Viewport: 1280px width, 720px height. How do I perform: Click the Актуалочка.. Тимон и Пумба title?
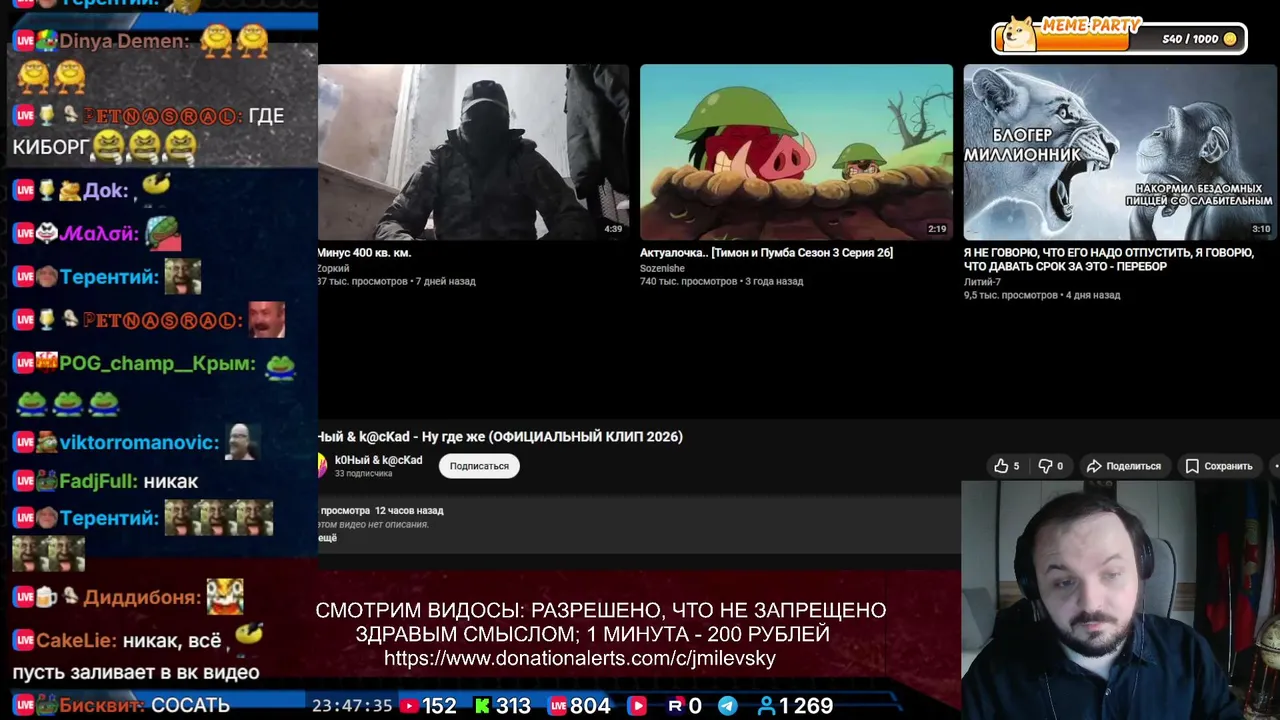click(x=766, y=253)
